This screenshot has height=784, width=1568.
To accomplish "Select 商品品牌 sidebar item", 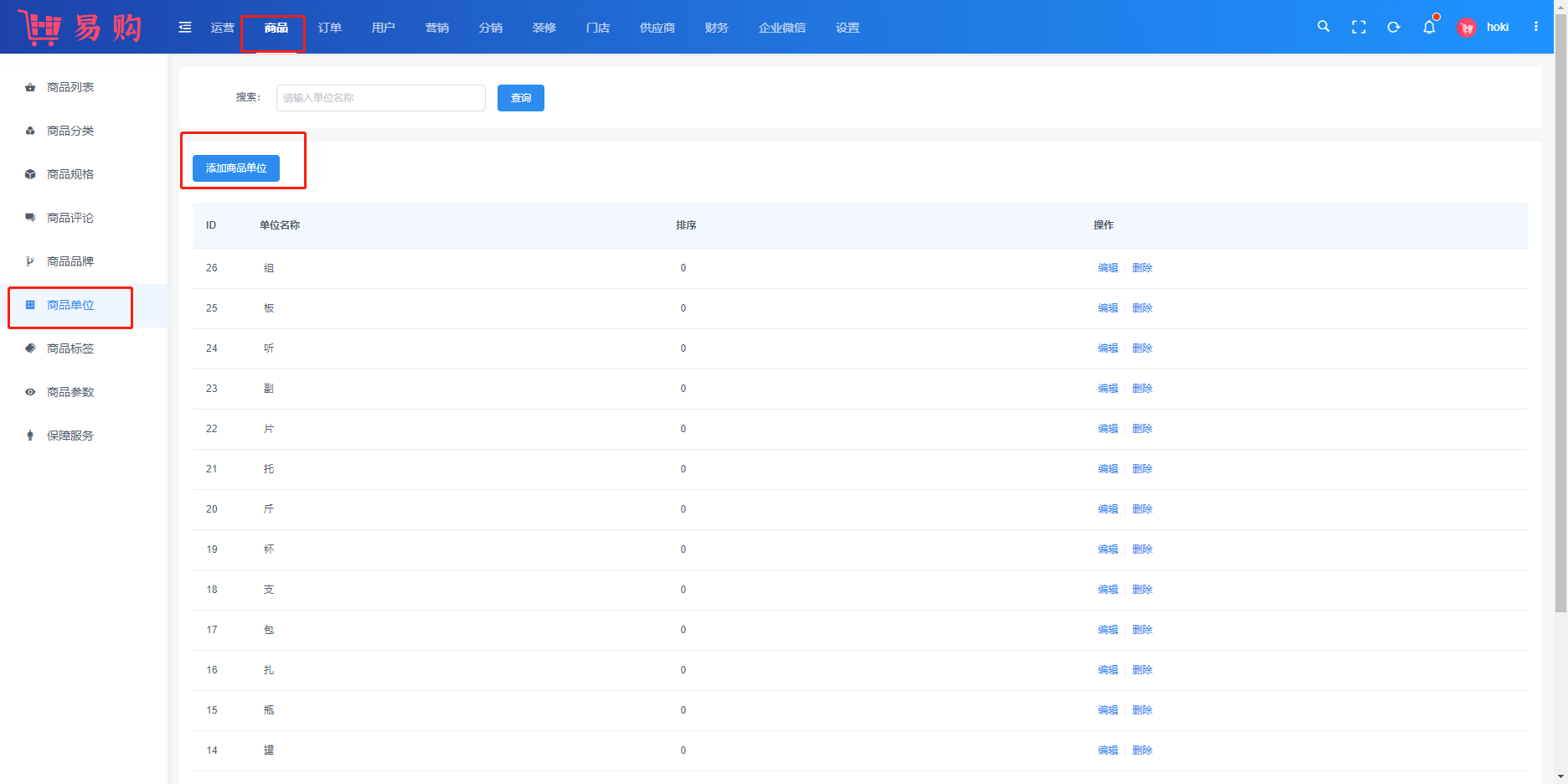I will (70, 261).
